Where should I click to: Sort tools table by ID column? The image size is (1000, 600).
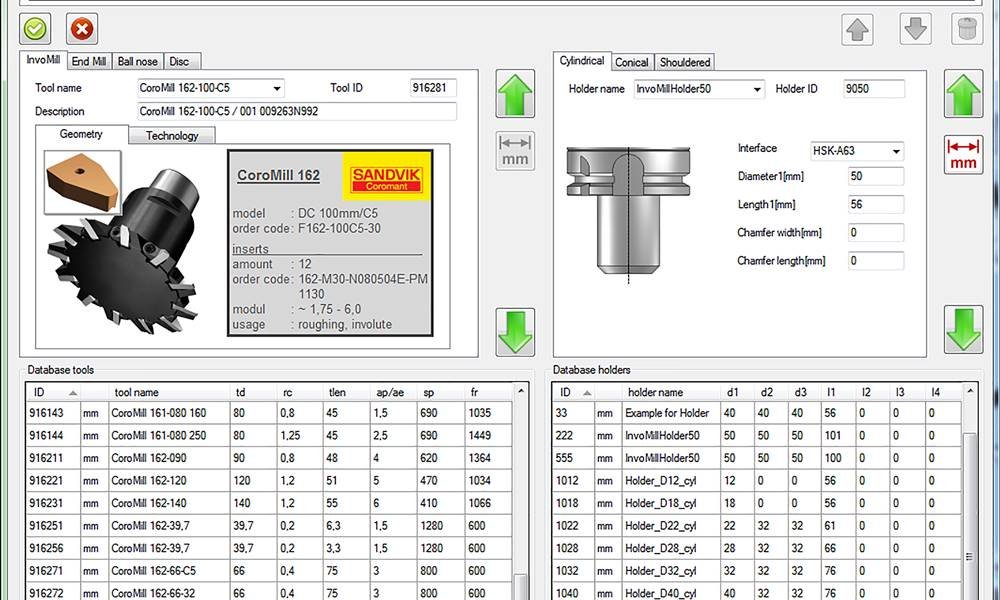pos(54,393)
